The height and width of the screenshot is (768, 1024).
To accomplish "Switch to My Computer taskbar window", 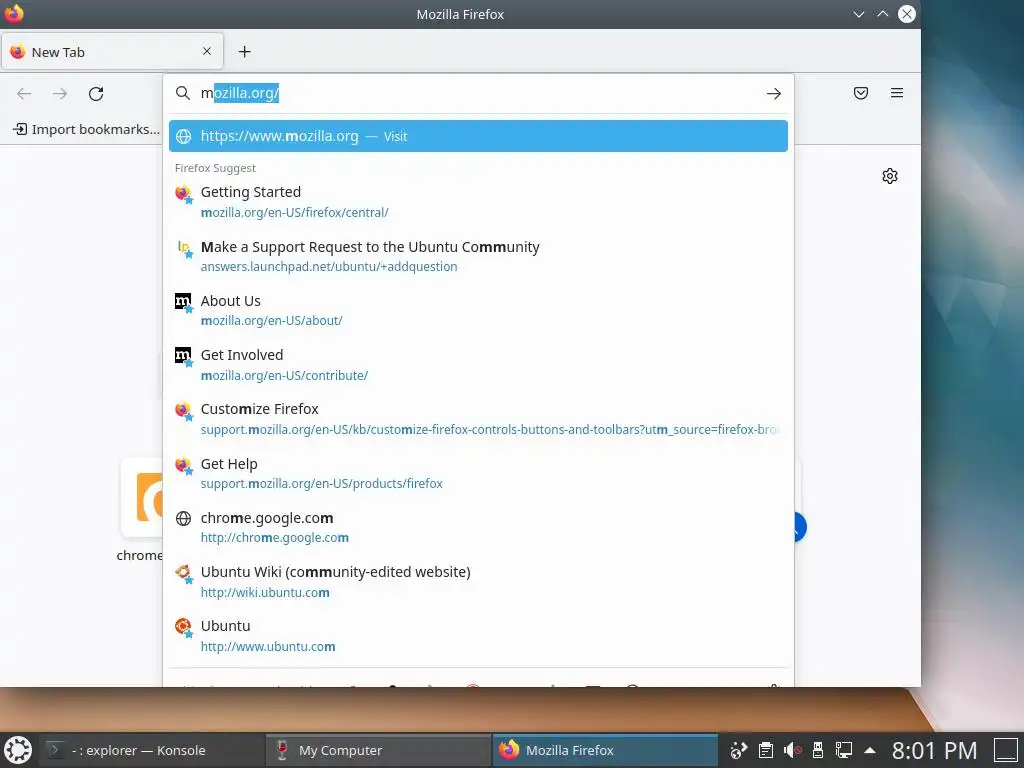I will (378, 750).
